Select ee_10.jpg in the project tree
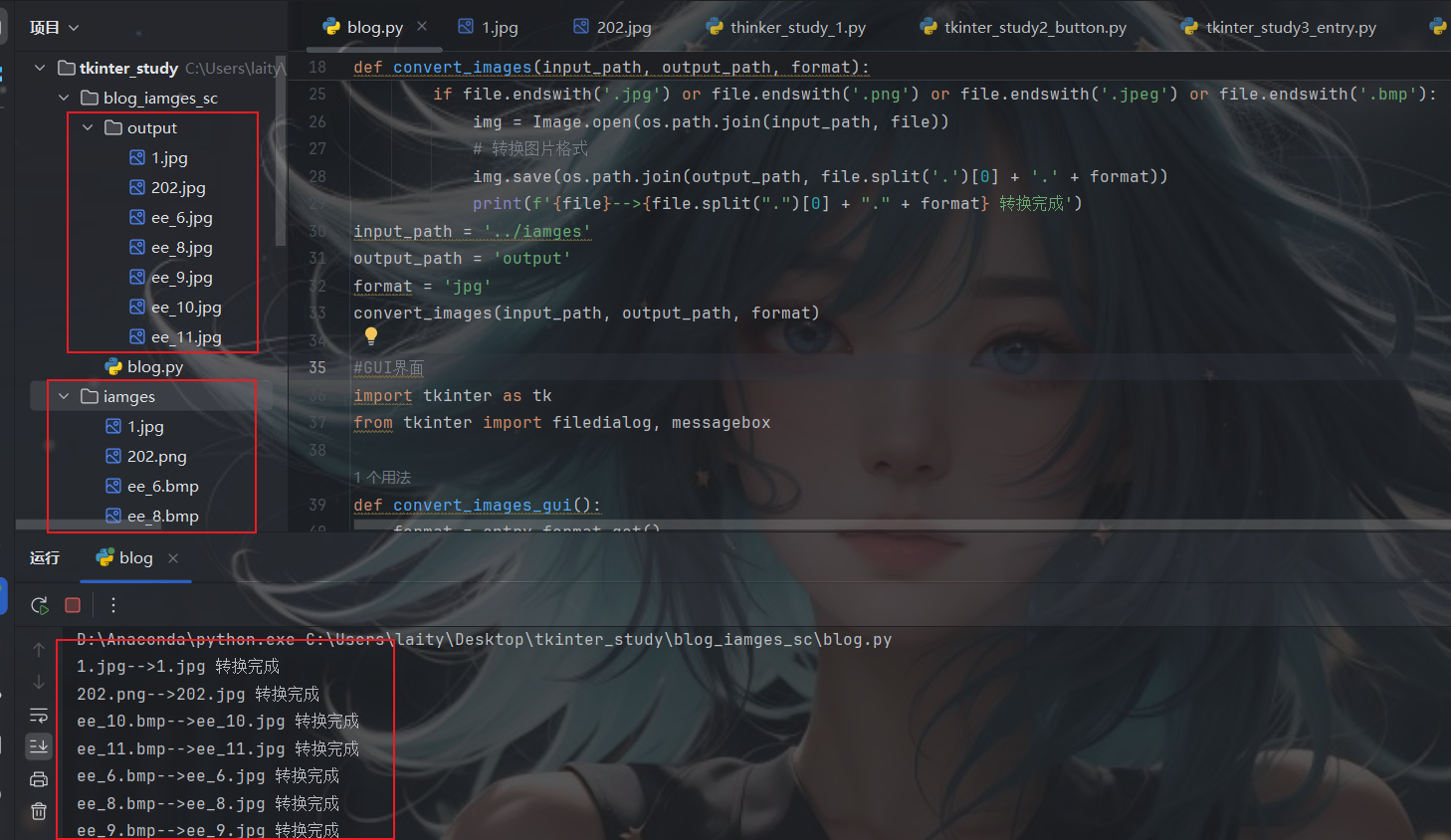The height and width of the screenshot is (840, 1451). click(x=186, y=307)
